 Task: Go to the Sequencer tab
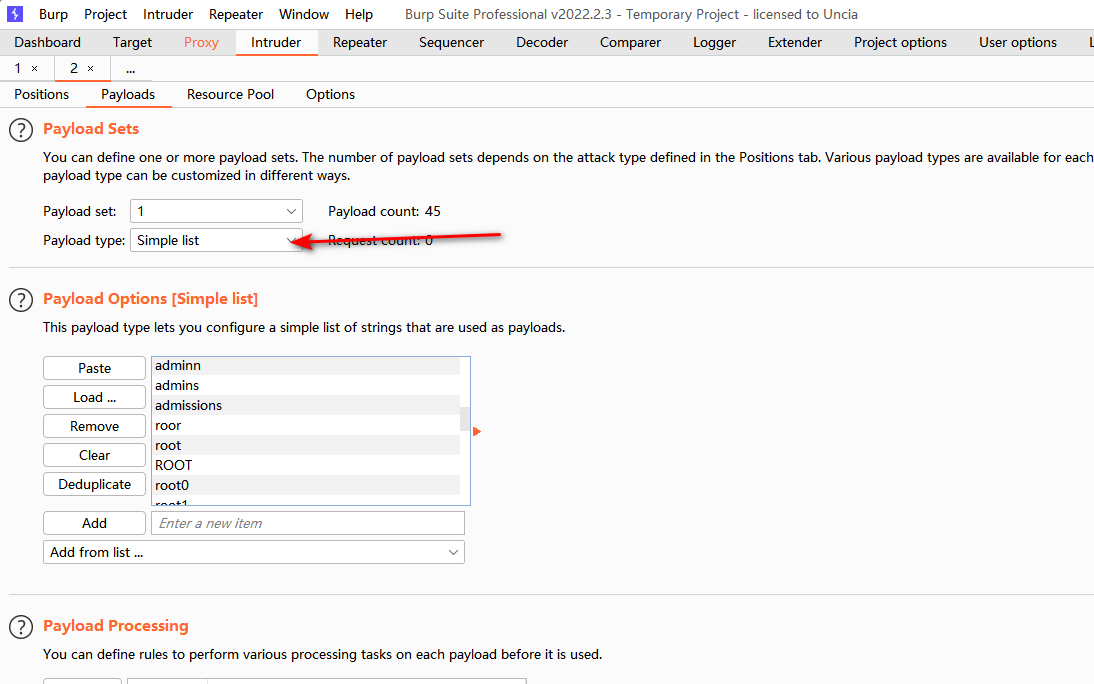tap(451, 42)
